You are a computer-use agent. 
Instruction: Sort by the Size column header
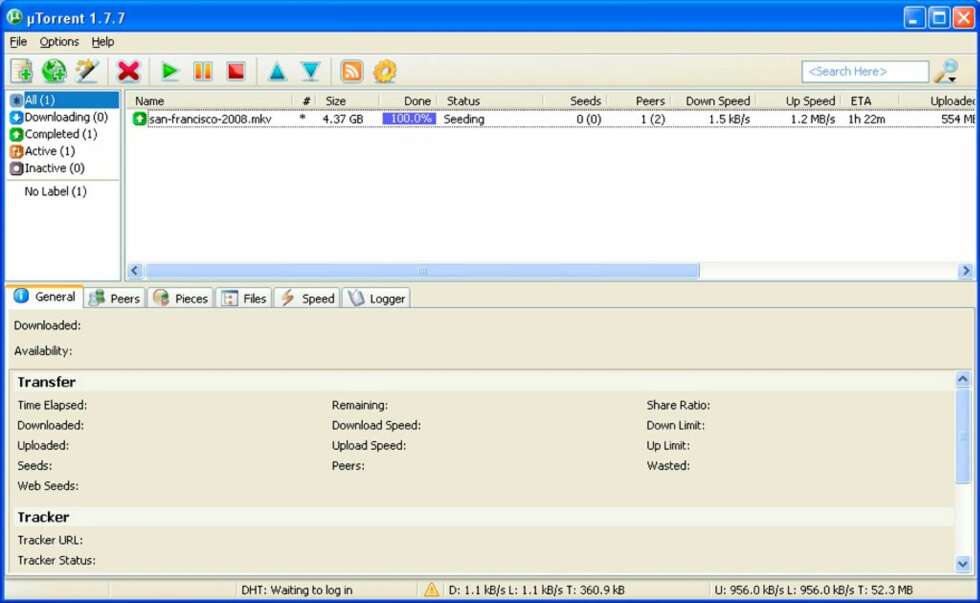click(x=348, y=101)
